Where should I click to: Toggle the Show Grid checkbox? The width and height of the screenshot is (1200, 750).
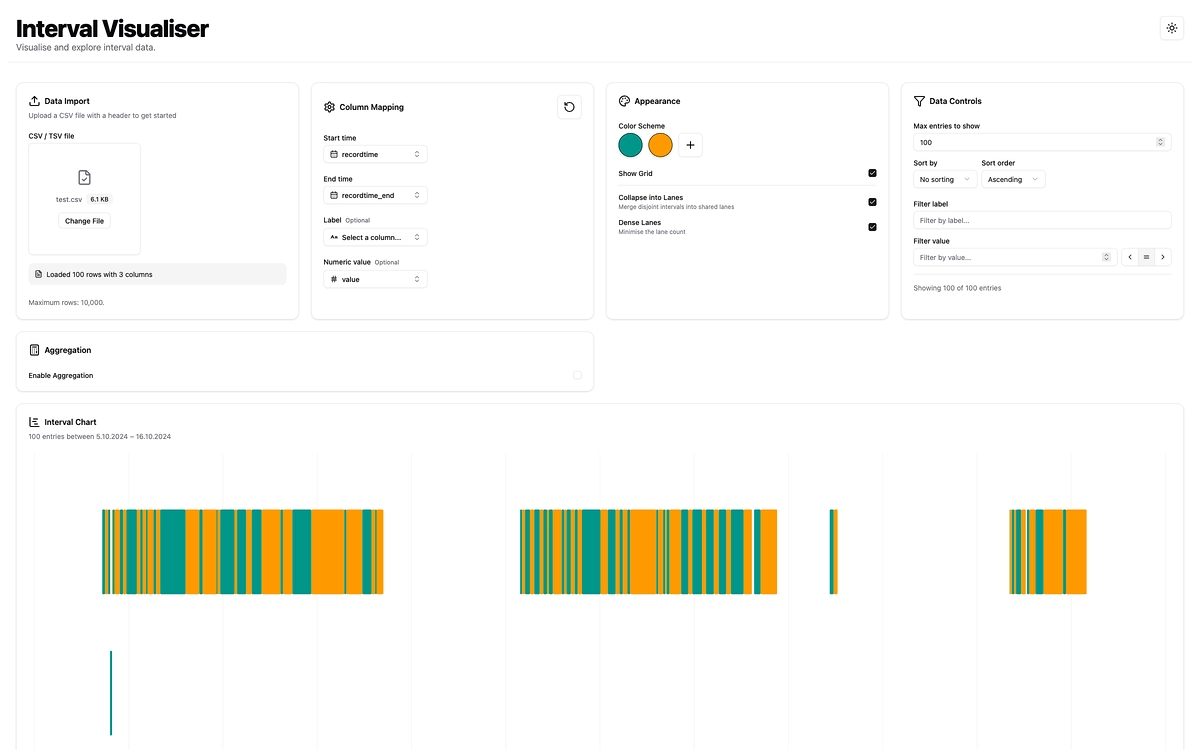coord(872,173)
